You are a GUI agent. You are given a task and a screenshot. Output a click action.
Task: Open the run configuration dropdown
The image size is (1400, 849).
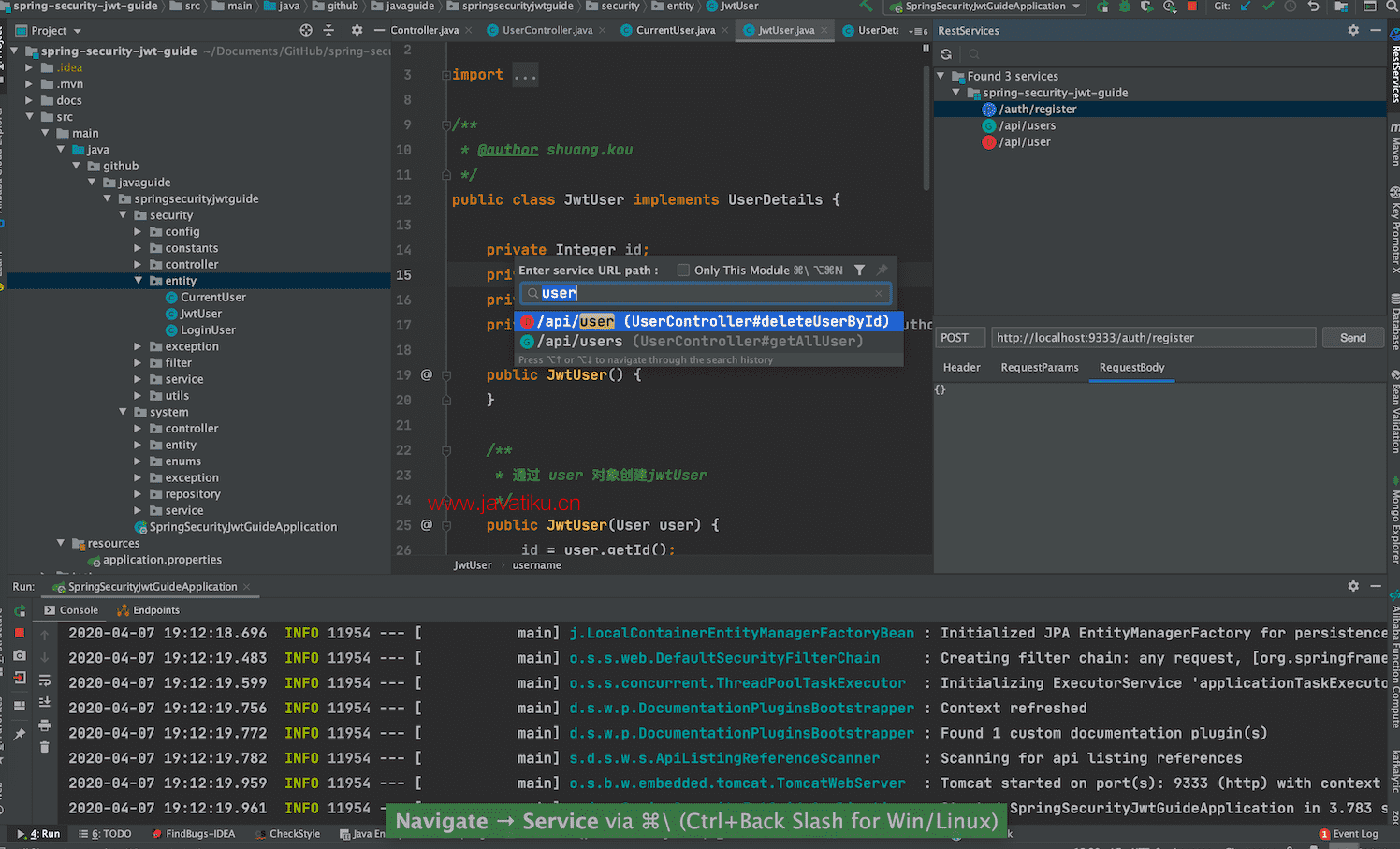[985, 7]
